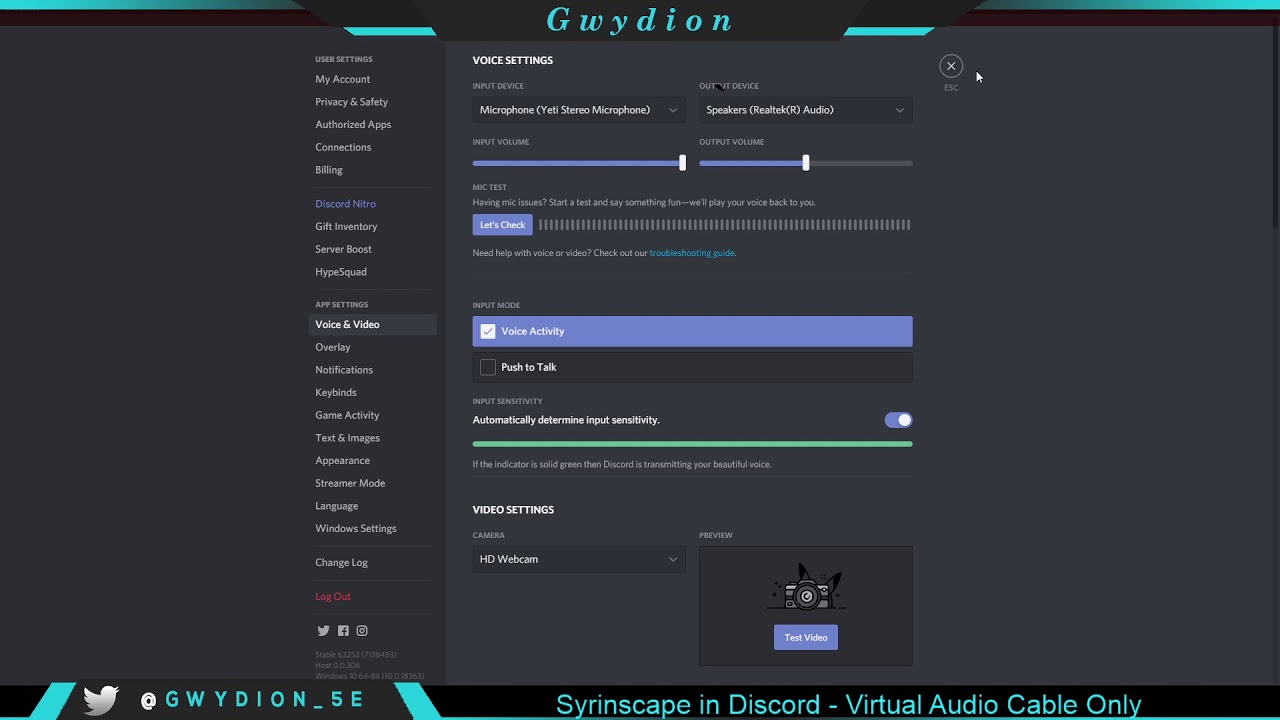This screenshot has width=1280, height=720.
Task: Open the Instagram social icon in the sidebar
Action: tap(362, 631)
